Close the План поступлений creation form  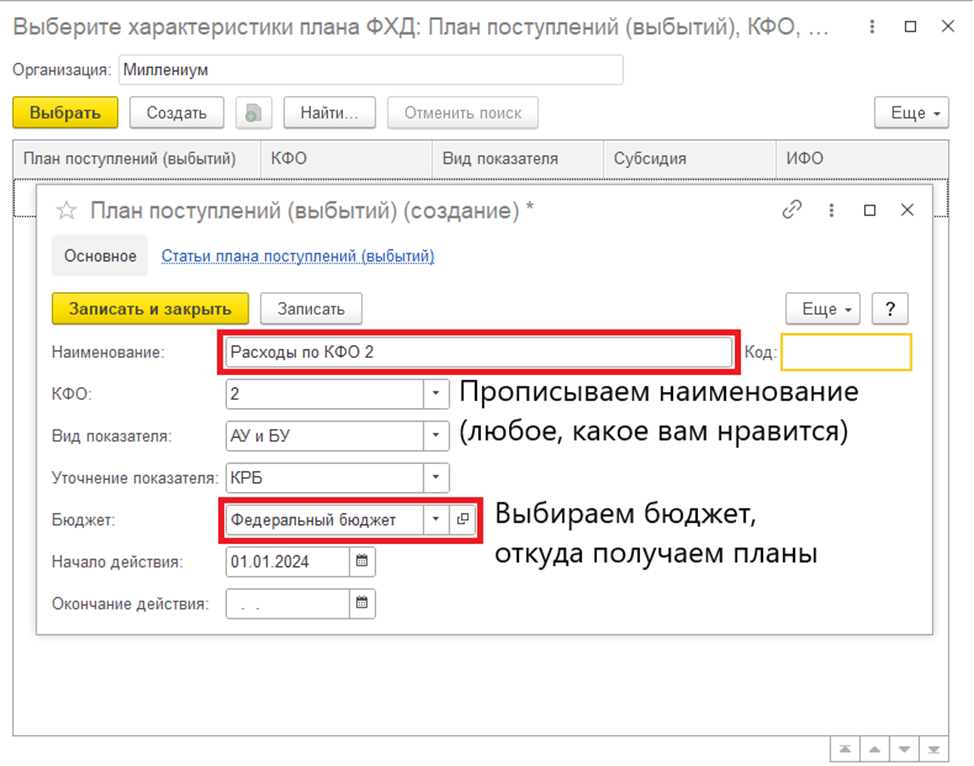[908, 211]
